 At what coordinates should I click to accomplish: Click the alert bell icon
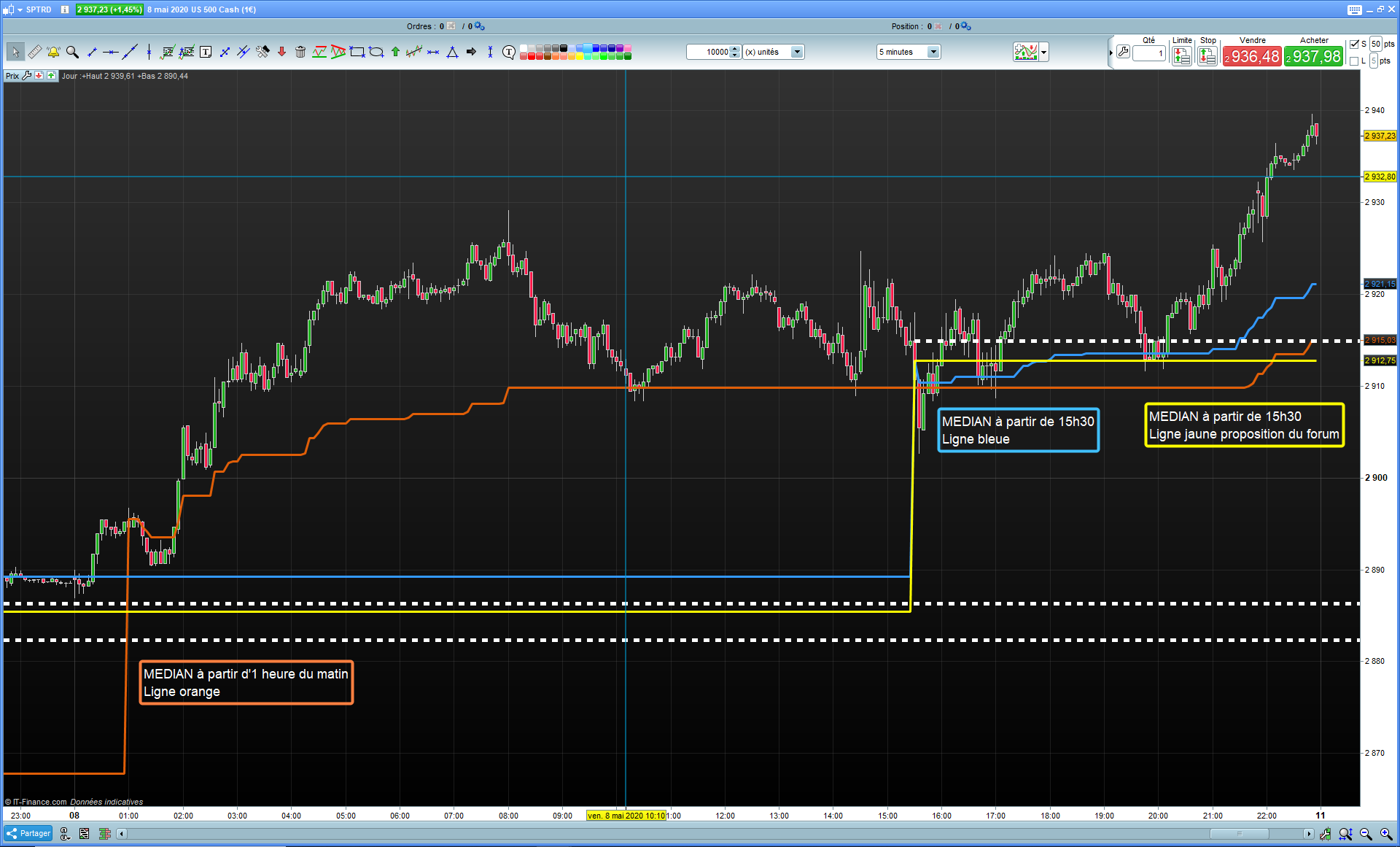pyautogui.click(x=53, y=52)
